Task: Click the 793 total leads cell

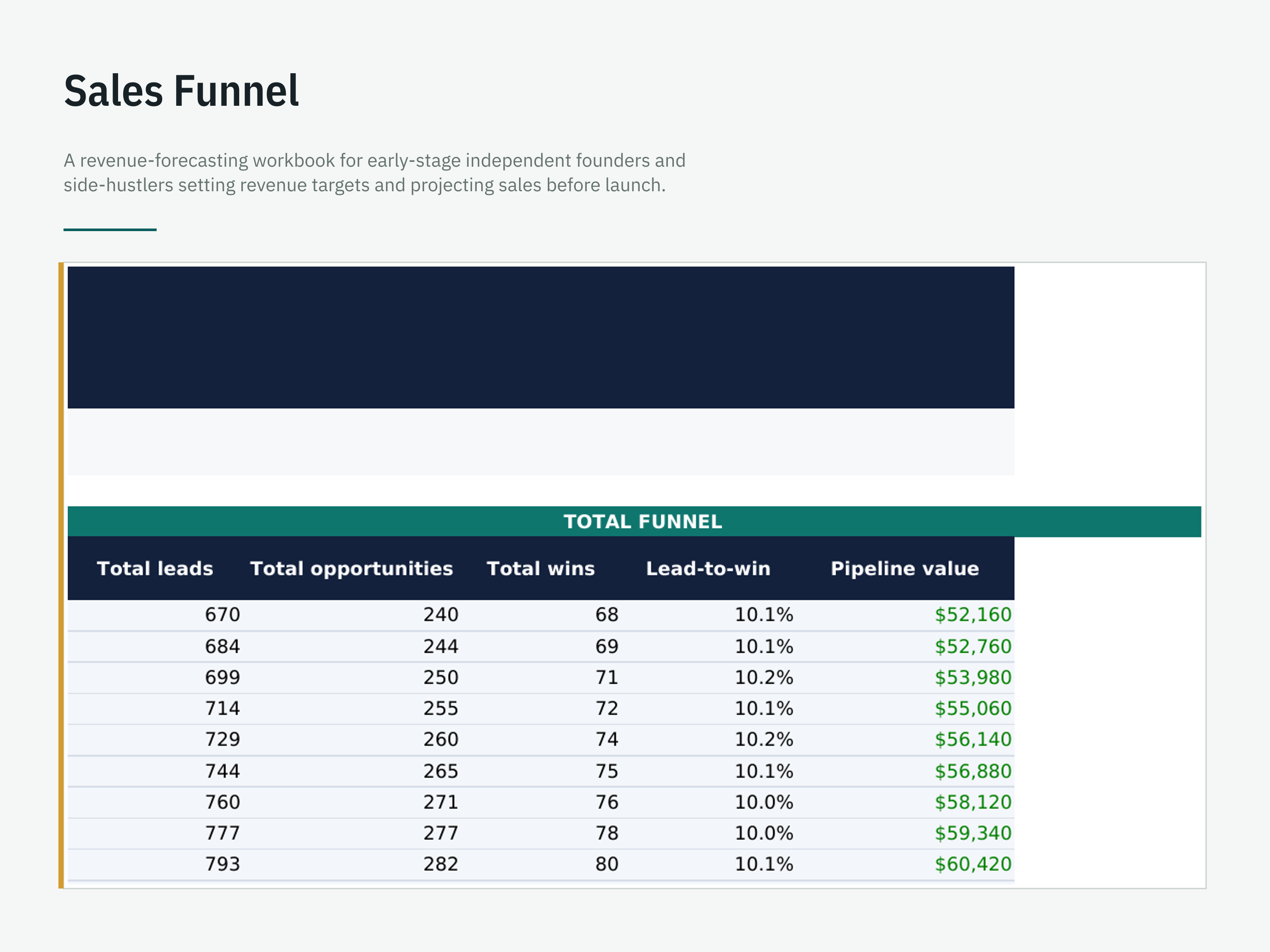Action: [222, 864]
